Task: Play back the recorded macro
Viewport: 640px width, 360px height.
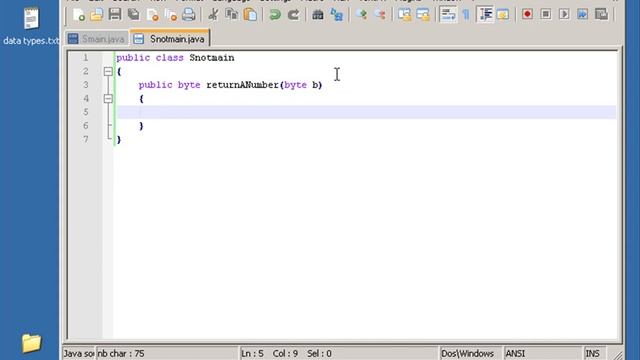Action: (x=564, y=15)
